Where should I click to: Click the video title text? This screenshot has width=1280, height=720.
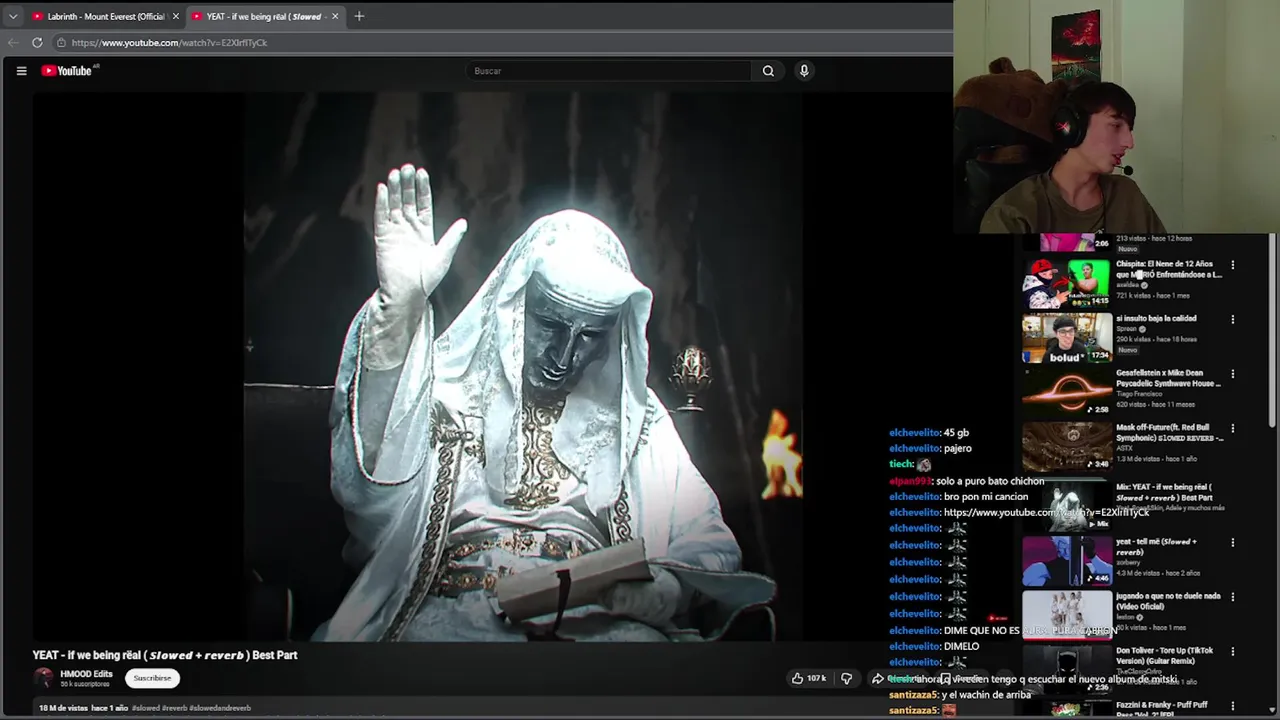coord(165,655)
